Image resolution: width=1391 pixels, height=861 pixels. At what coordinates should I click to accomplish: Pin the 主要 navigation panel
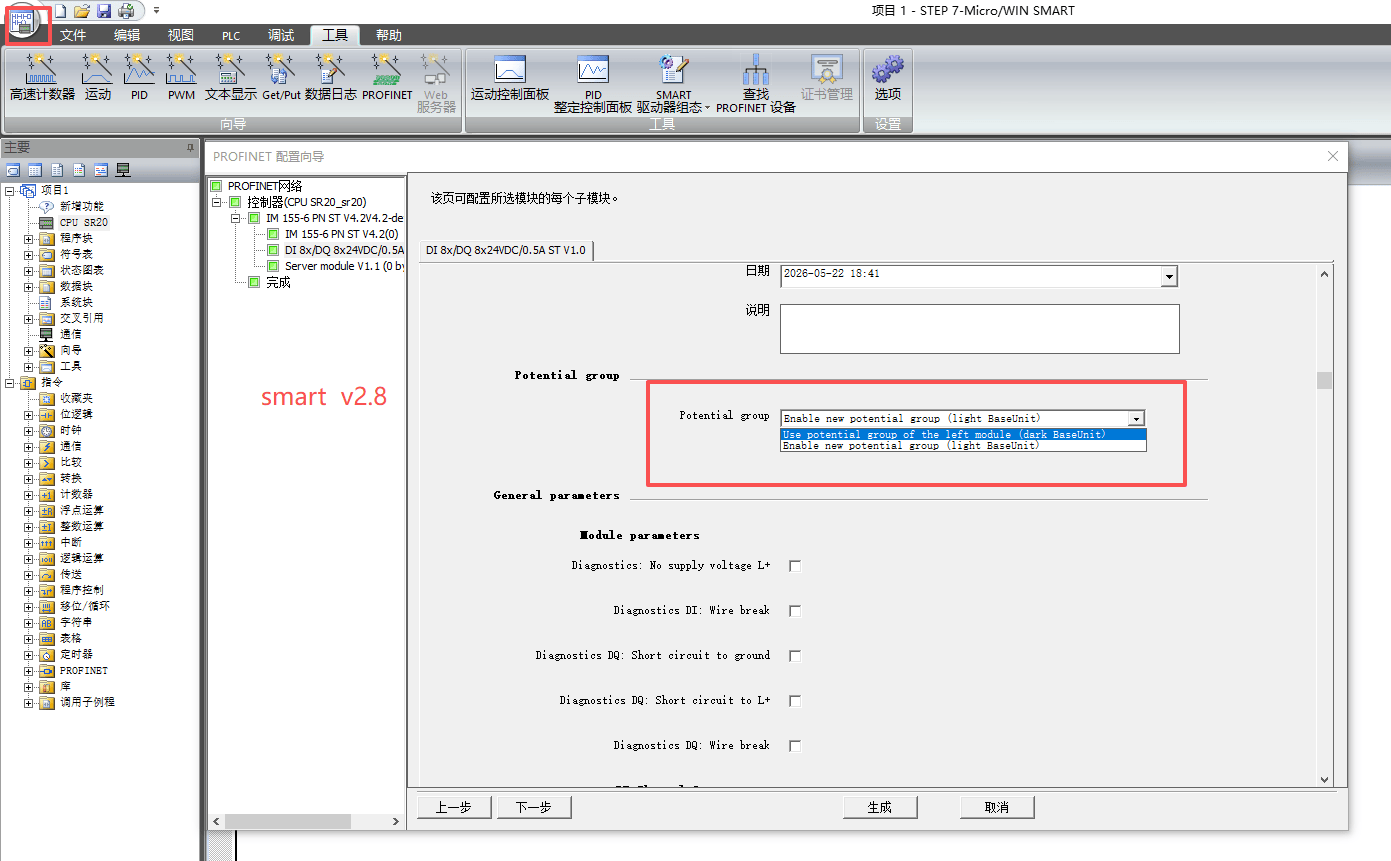(191, 147)
